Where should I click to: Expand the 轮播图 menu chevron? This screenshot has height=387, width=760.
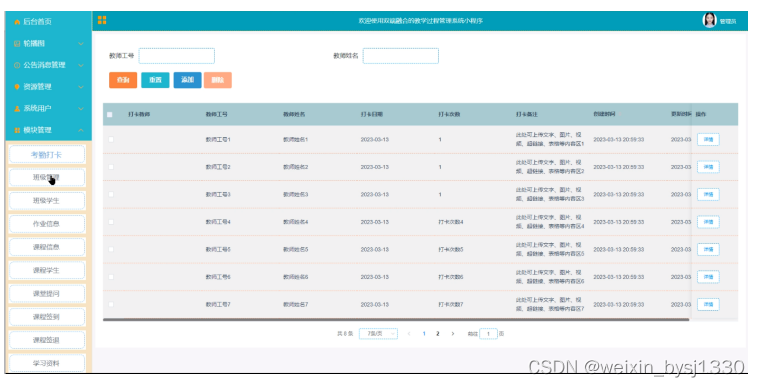tap(81, 44)
